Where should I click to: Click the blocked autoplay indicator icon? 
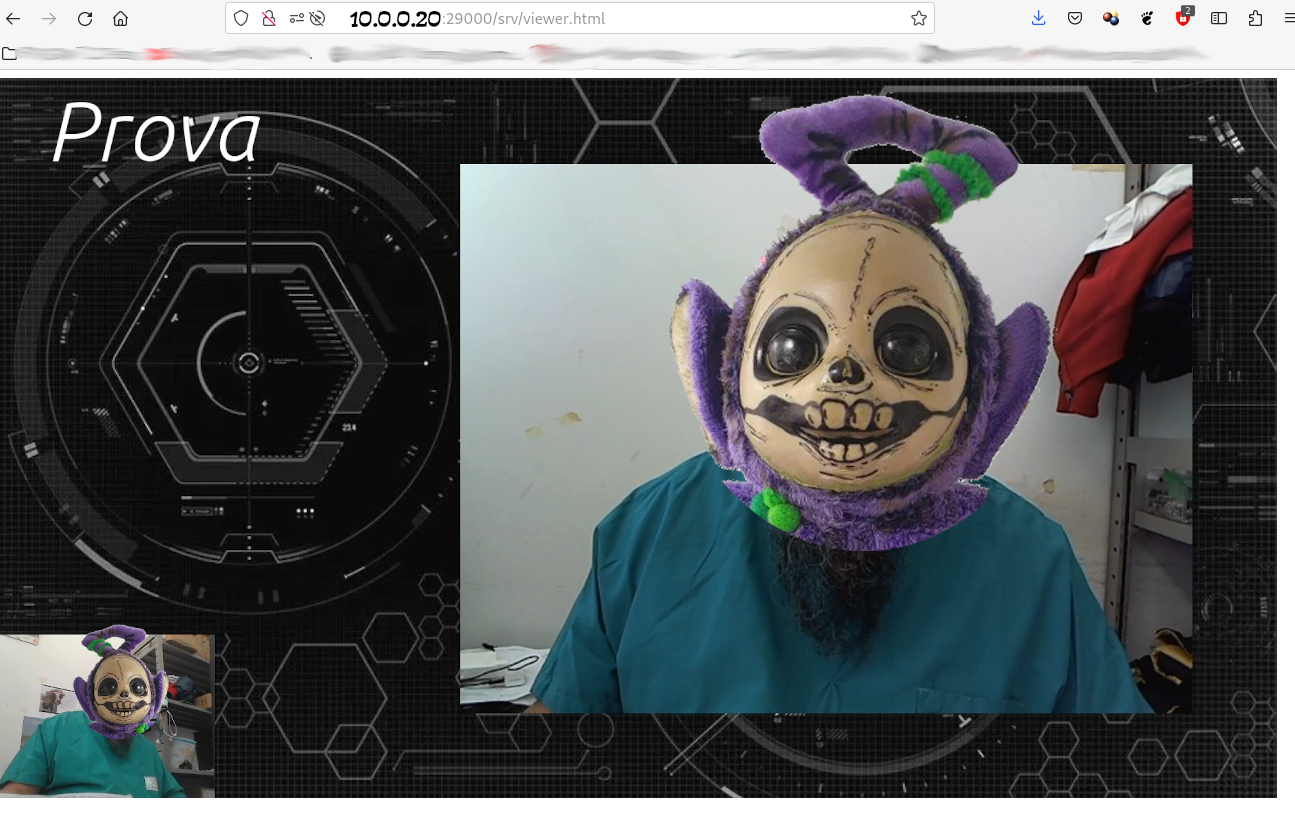pyautogui.click(x=318, y=18)
